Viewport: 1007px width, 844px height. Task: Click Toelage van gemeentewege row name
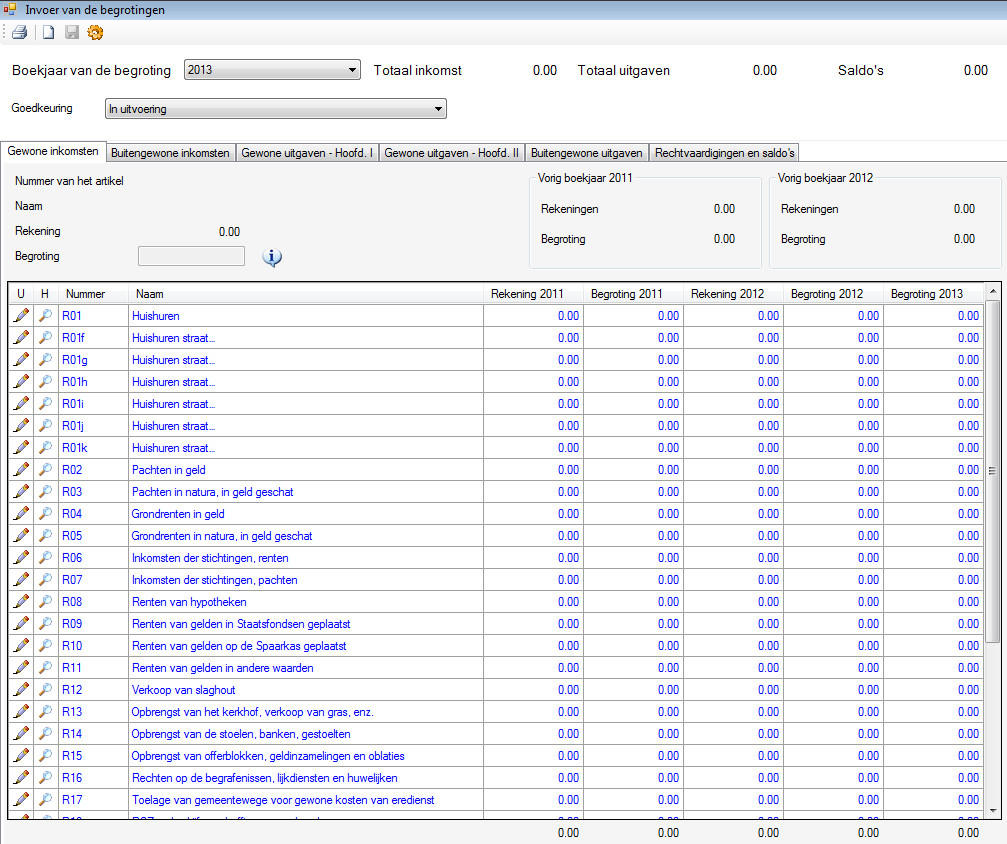(x=283, y=800)
